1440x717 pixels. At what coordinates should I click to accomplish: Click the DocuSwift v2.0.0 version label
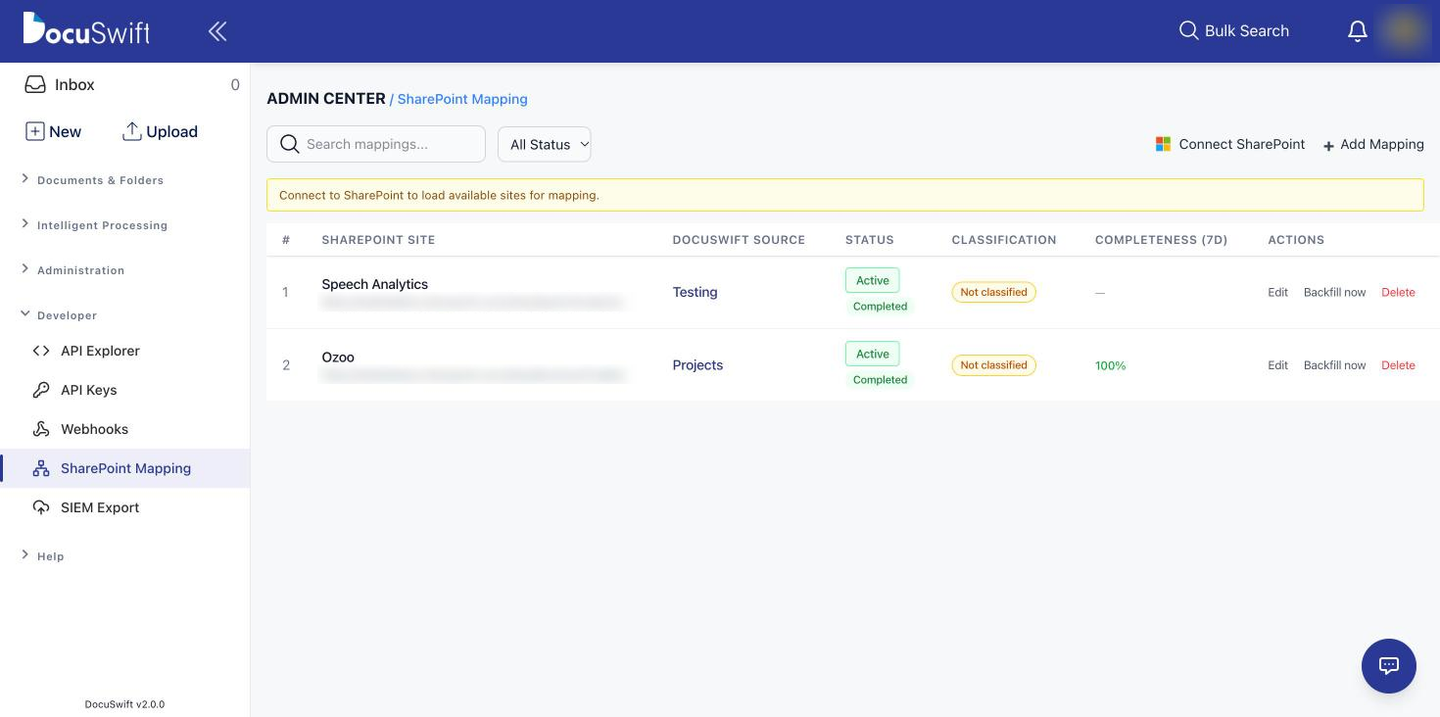click(125, 704)
